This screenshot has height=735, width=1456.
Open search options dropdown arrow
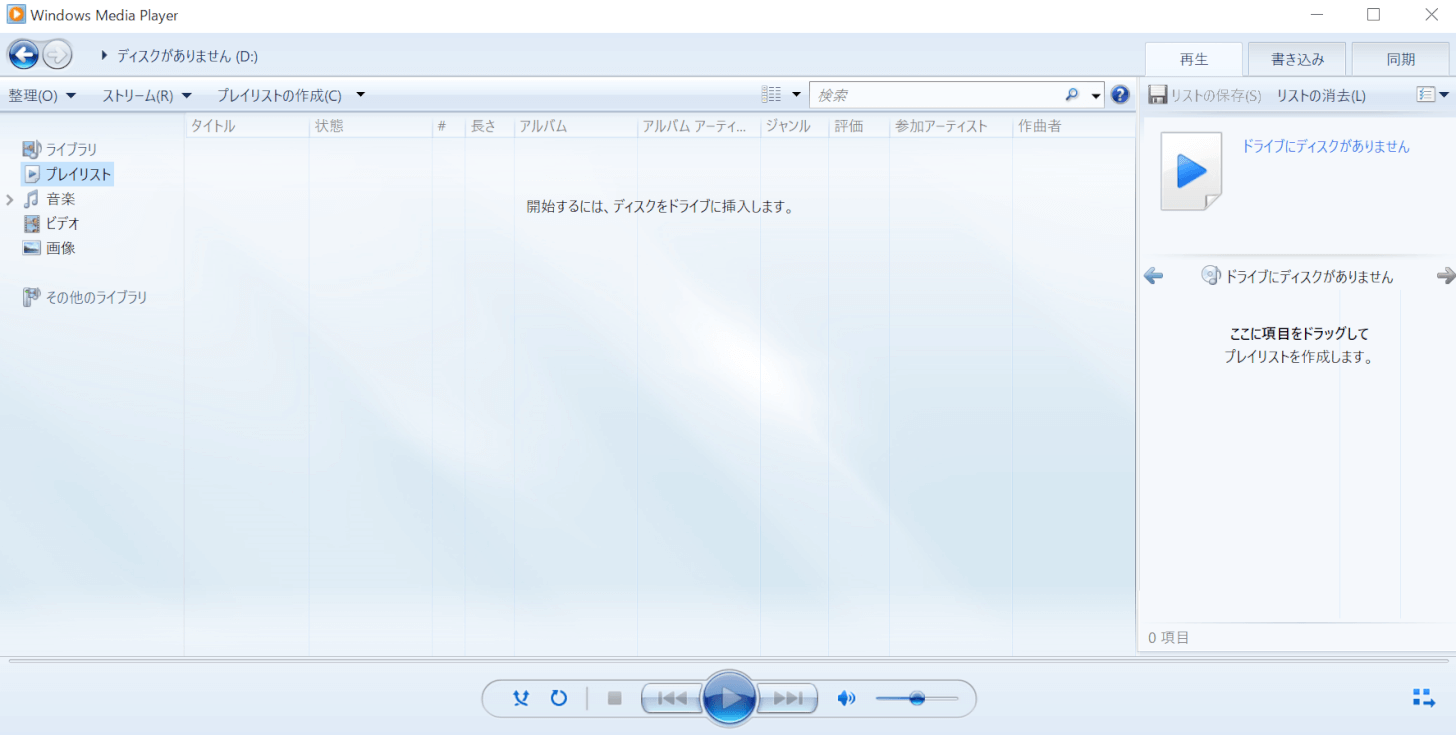1097,96
